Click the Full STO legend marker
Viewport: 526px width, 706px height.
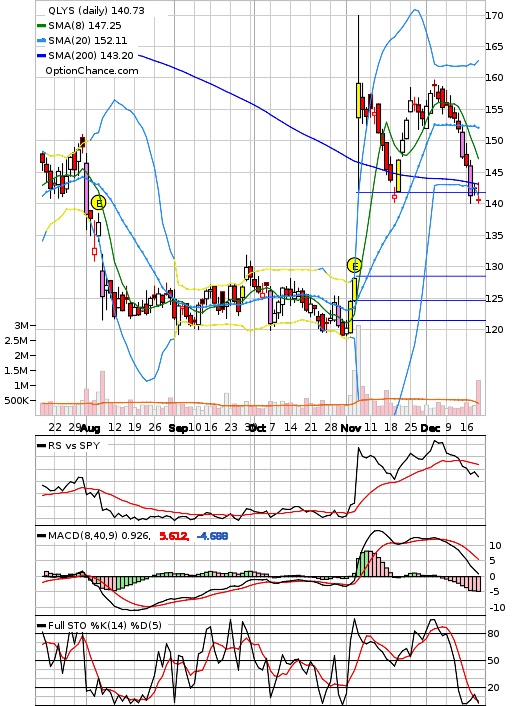pyautogui.click(x=41, y=625)
